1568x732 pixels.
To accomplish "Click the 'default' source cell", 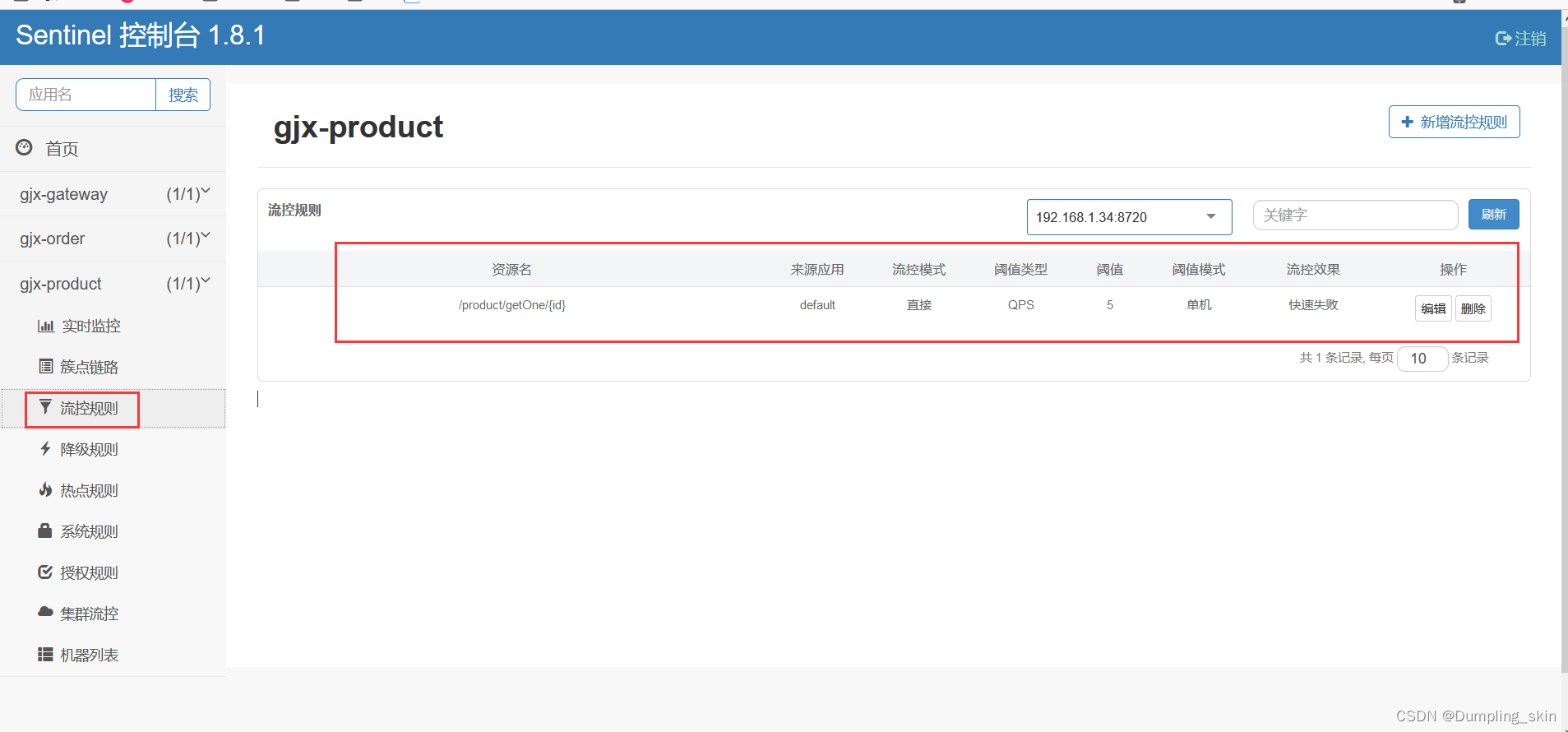I will point(817,305).
